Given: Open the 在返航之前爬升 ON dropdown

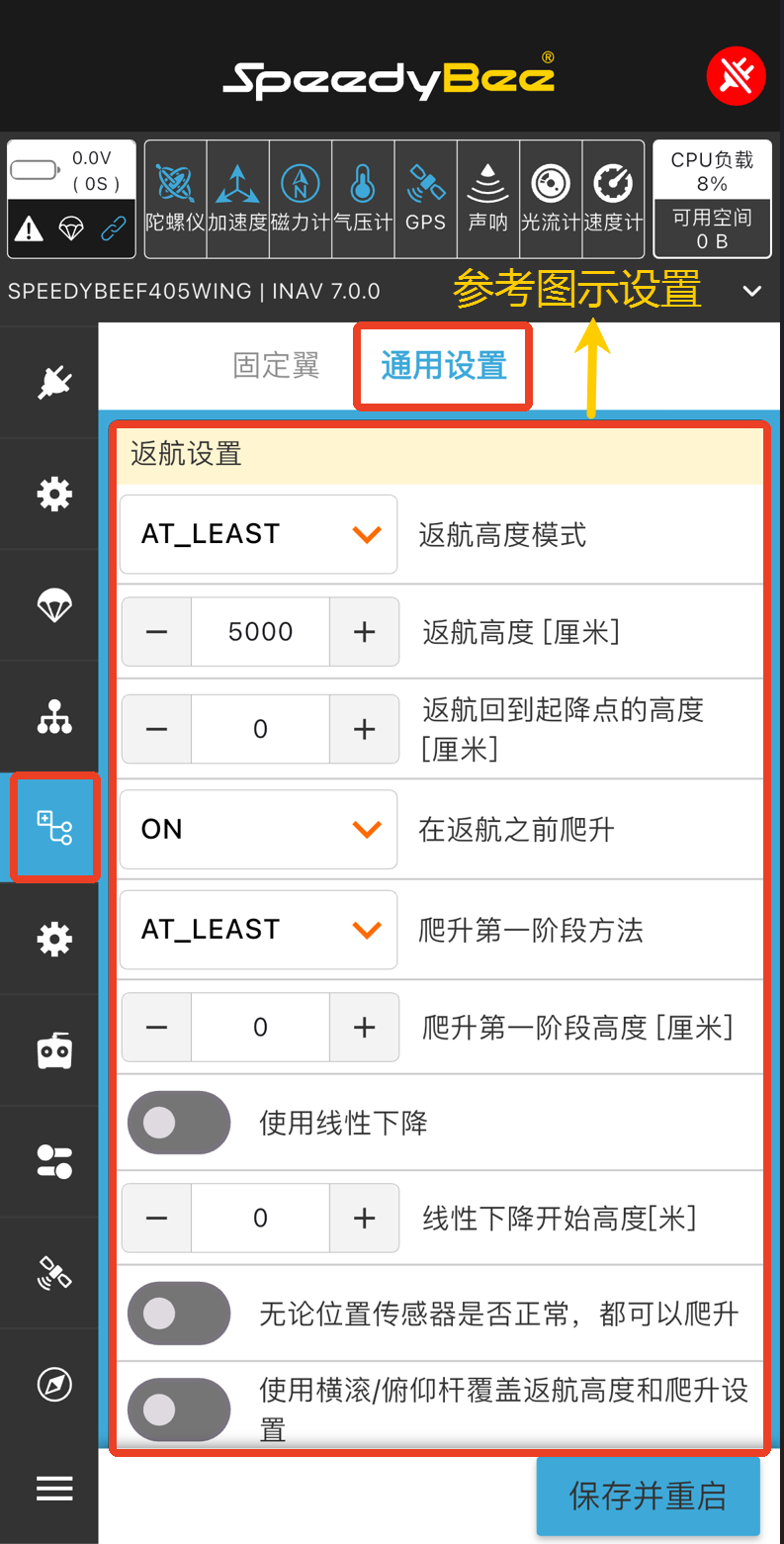Looking at the screenshot, I should tap(259, 829).
